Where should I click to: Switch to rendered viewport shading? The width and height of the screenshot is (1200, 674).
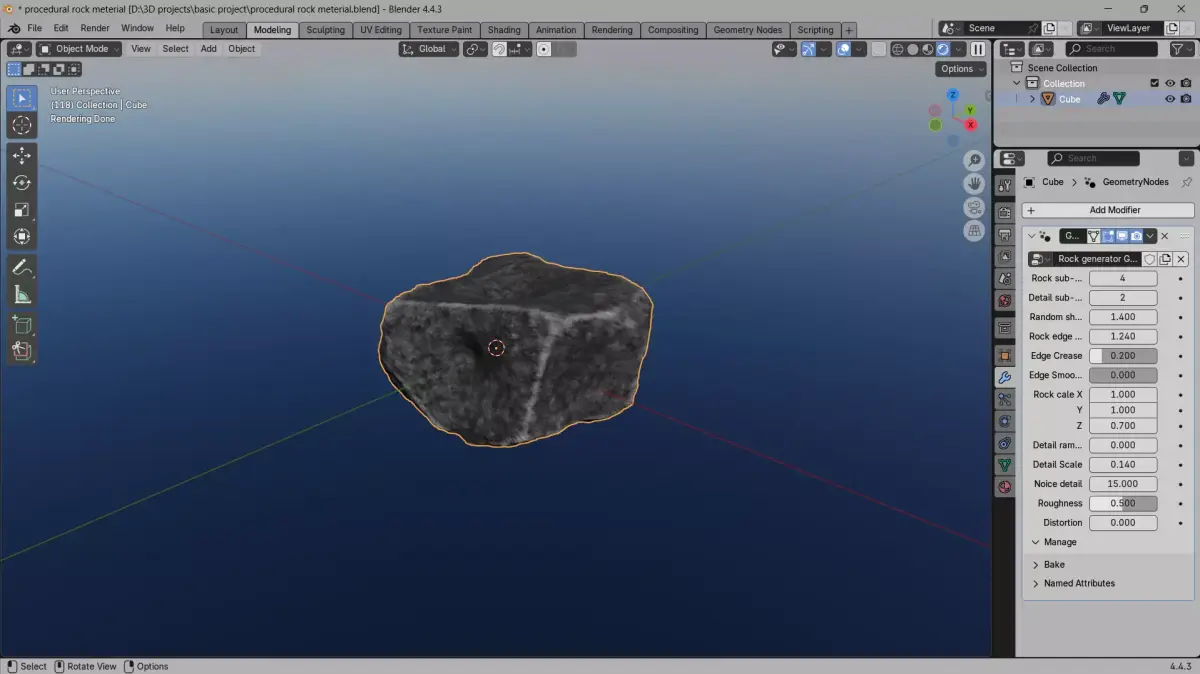tap(943, 49)
